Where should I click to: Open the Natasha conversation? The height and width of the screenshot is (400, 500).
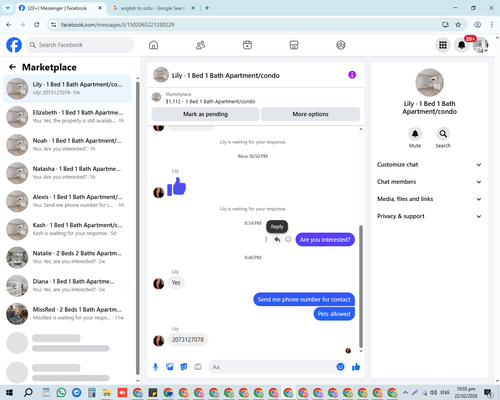tap(67, 173)
